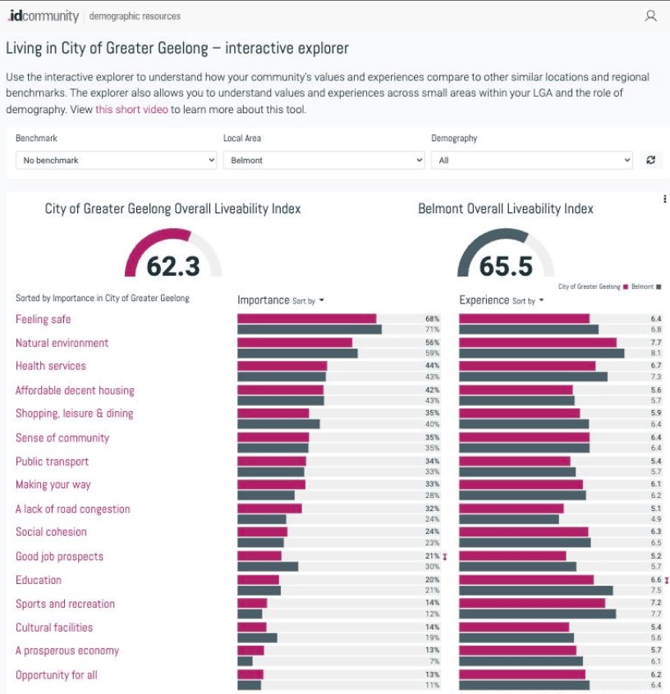670x694 pixels.
Task: Select the Natural environment attribute
Action: pos(62,343)
